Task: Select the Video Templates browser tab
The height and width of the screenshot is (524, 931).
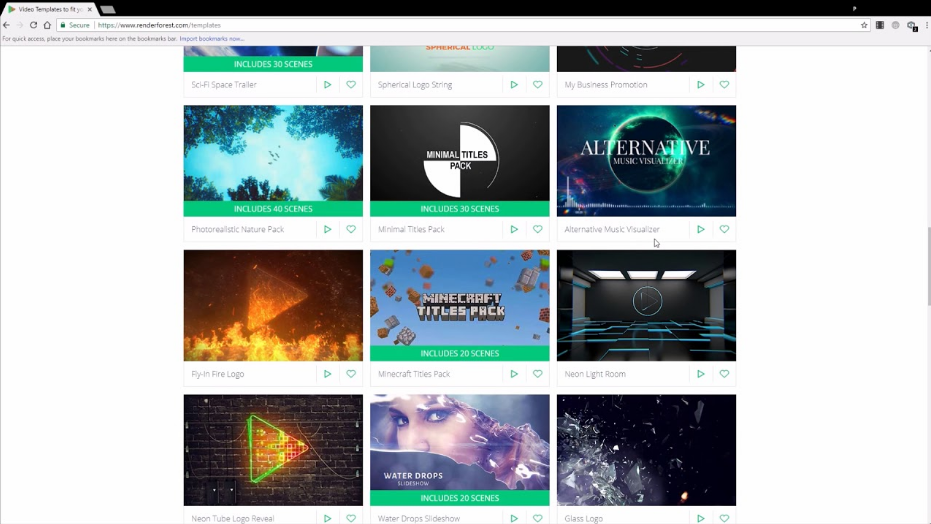Action: [50, 9]
